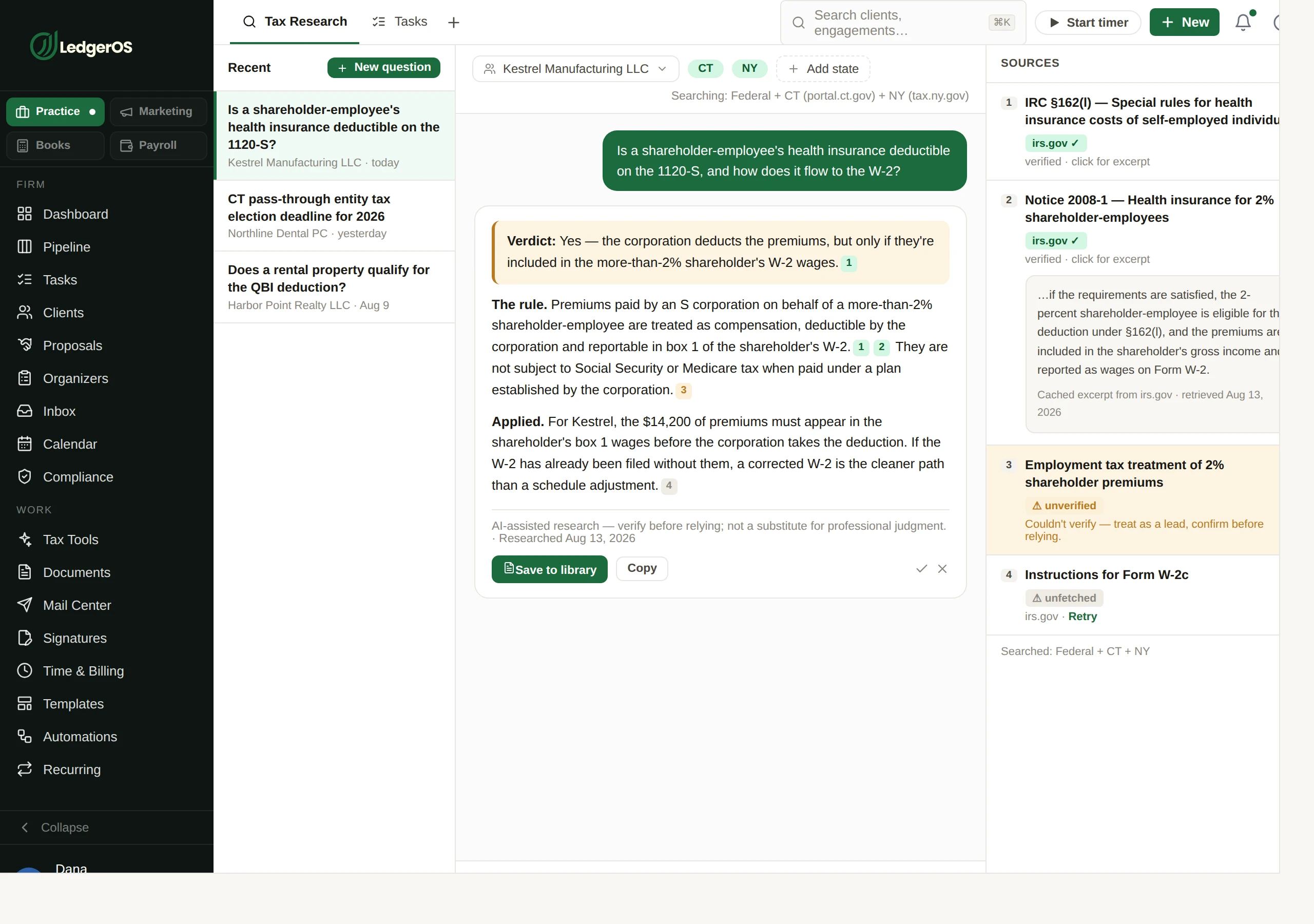
Task: Click the unverified warning icon on source 3
Action: click(1036, 506)
